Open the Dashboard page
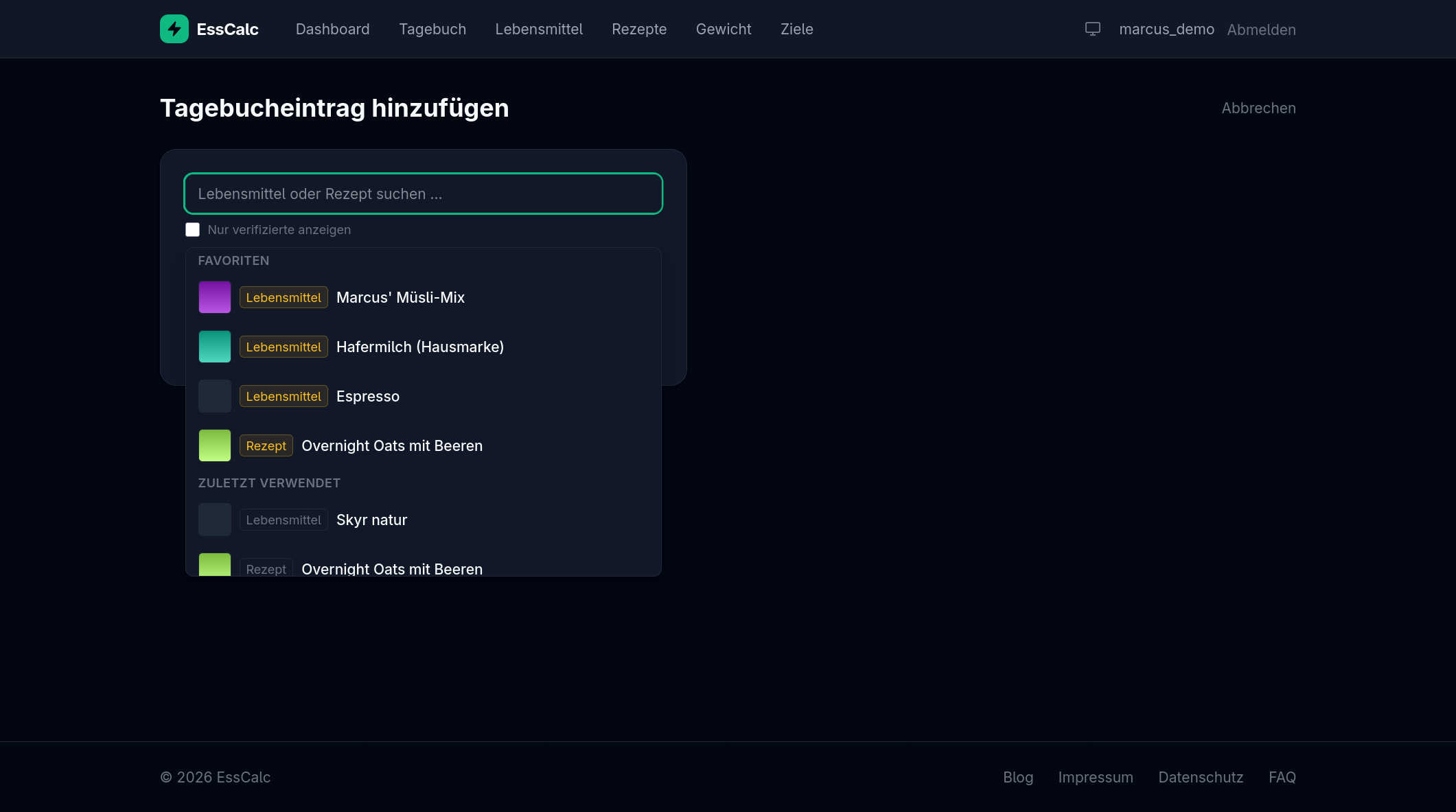This screenshot has width=1456, height=812. [332, 29]
